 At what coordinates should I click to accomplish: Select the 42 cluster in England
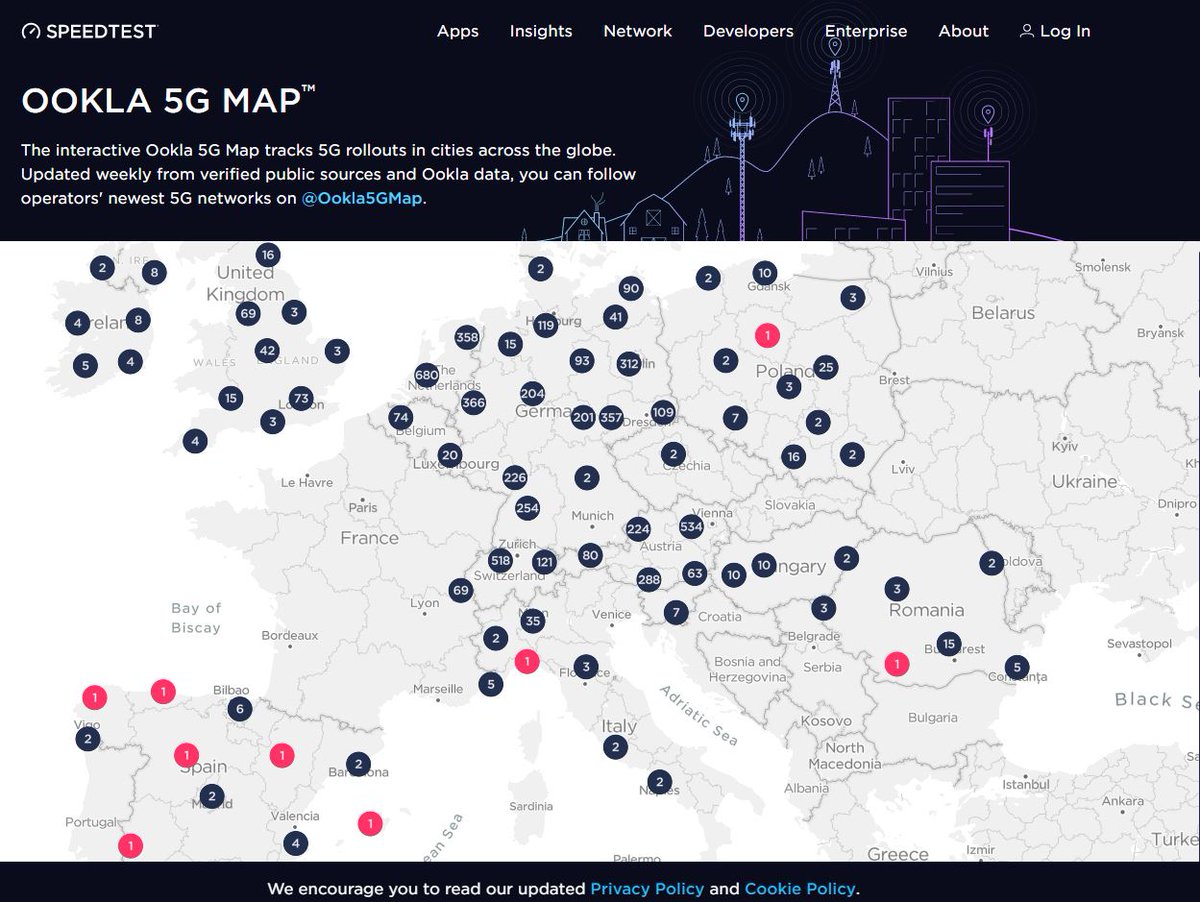(x=267, y=351)
